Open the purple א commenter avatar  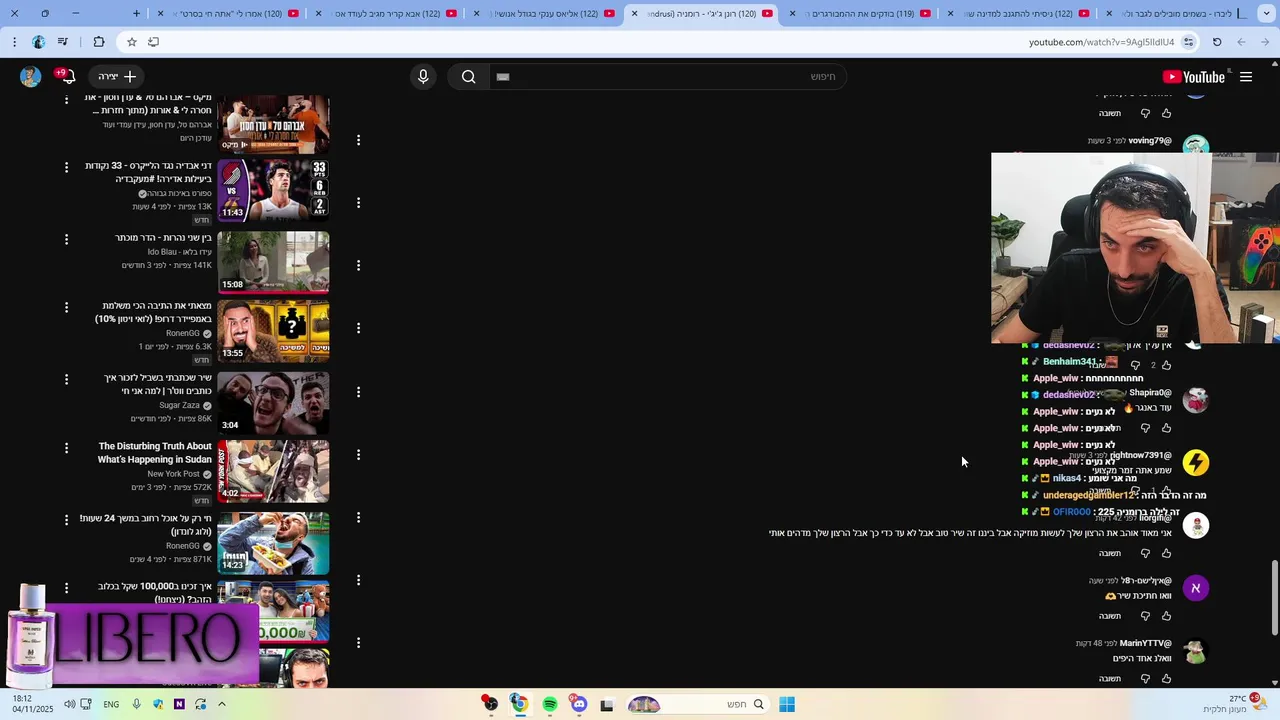click(1196, 588)
